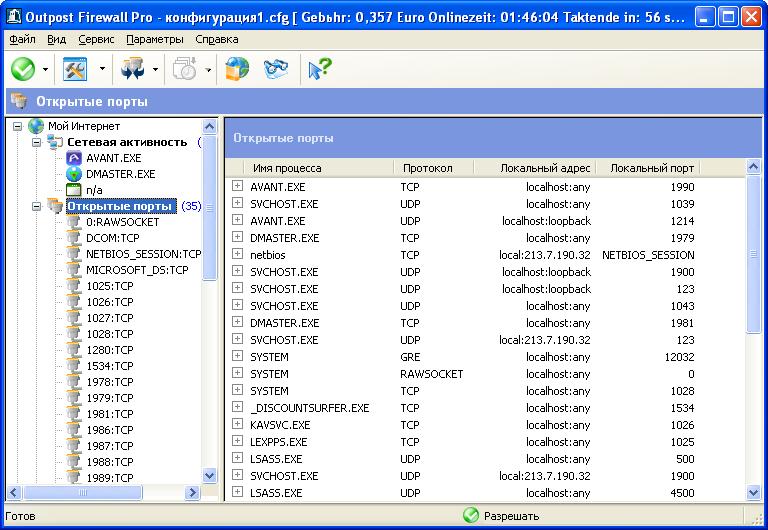This screenshot has height=530, width=768.
Task: Collapse the Открытые порты tree node
Action: [x=37, y=206]
